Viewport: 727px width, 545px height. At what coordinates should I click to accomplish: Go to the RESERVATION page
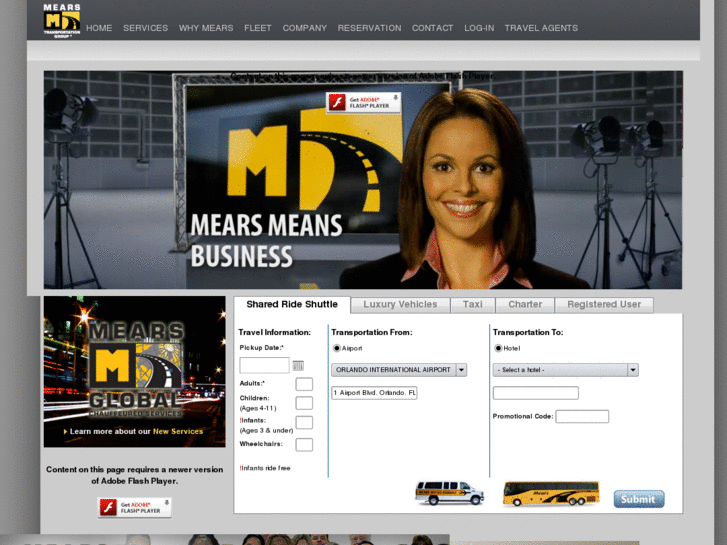tap(370, 28)
